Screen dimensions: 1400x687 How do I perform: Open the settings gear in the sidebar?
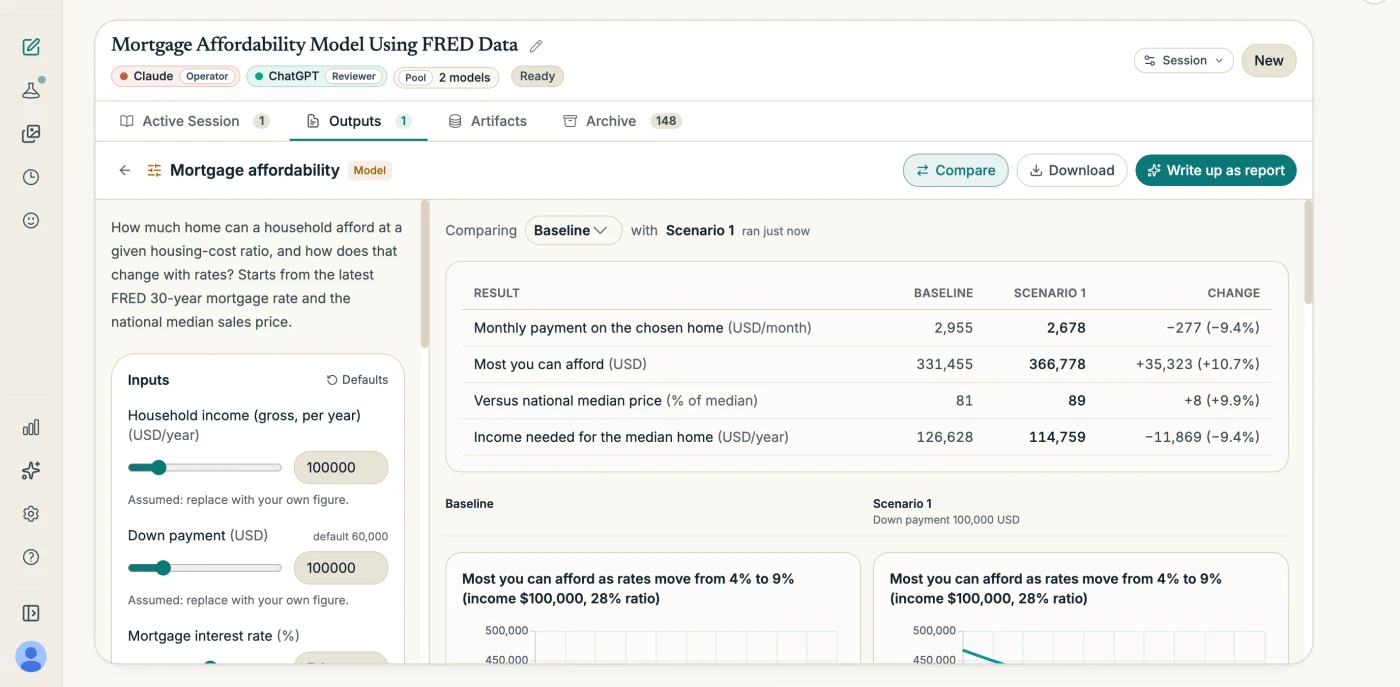31,514
